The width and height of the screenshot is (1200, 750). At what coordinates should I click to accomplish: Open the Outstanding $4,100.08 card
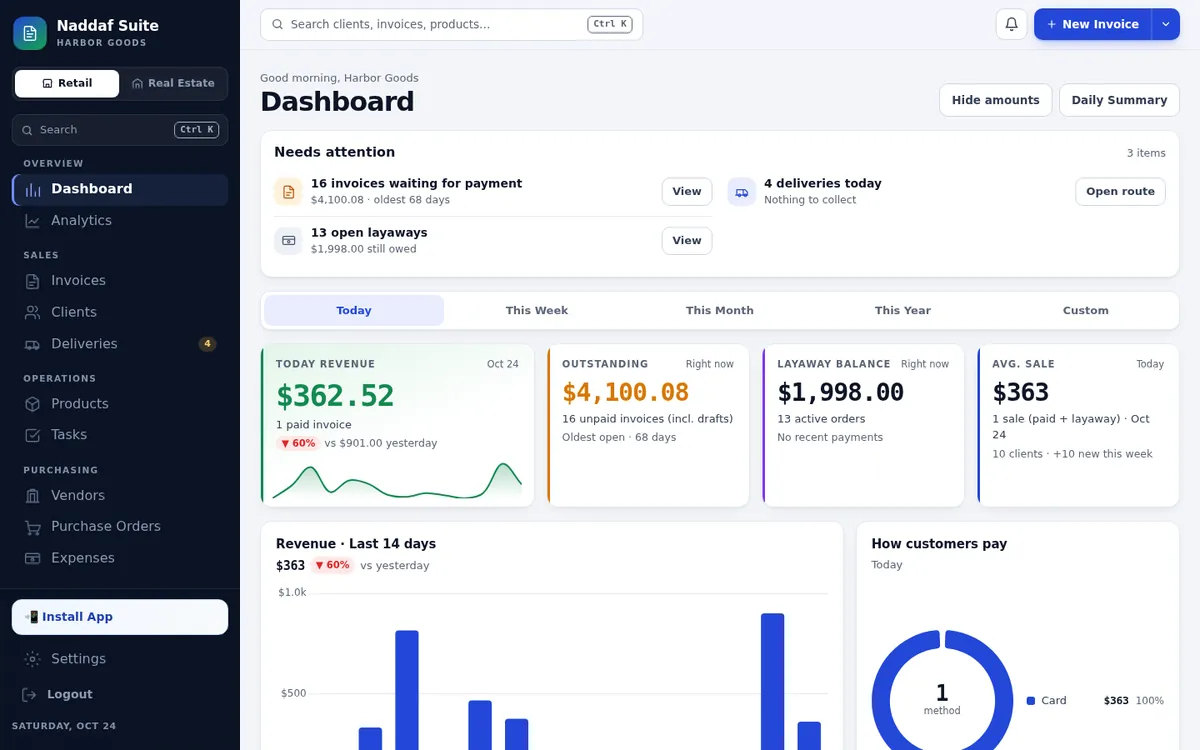click(x=648, y=426)
